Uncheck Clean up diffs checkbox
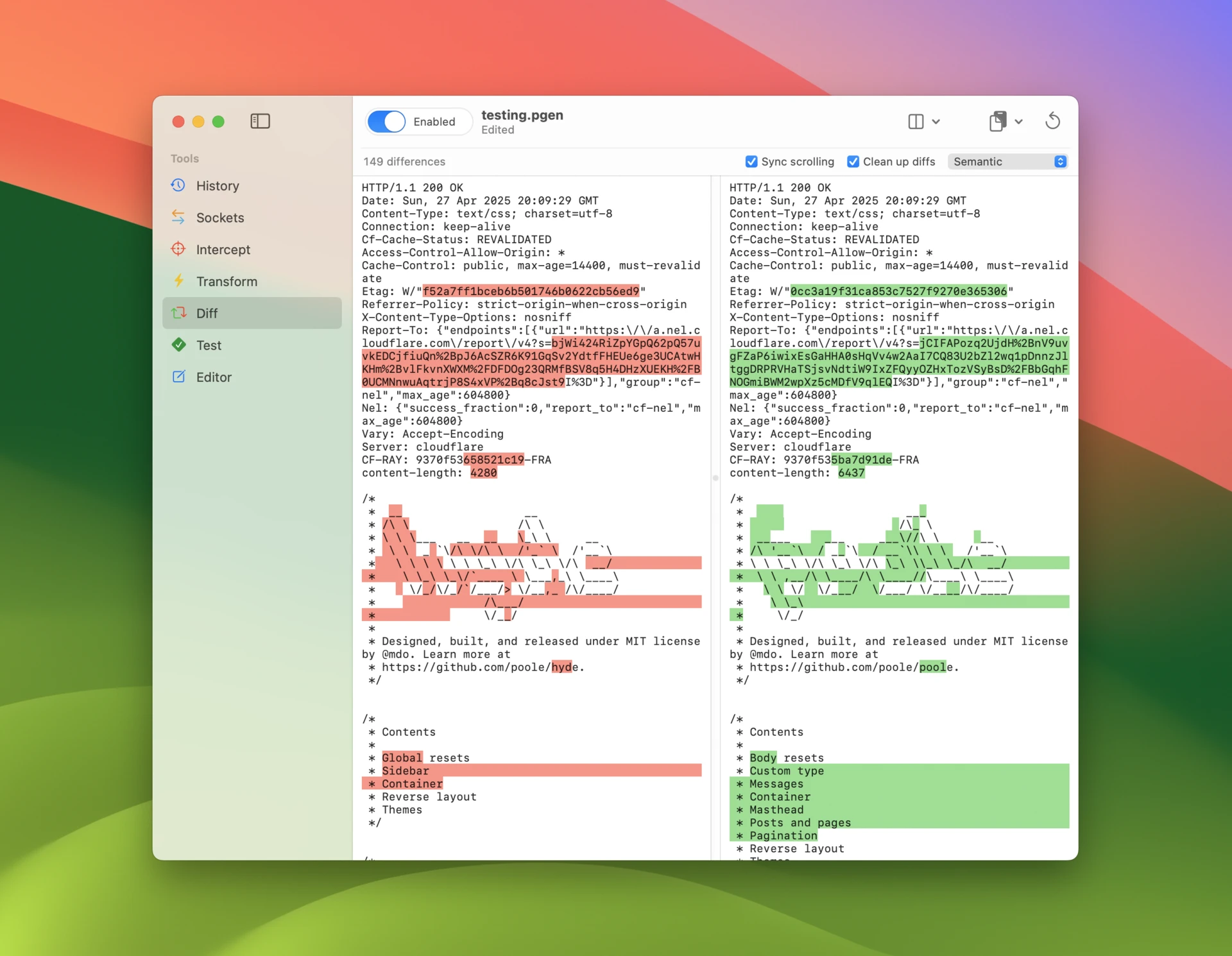 [x=853, y=162]
